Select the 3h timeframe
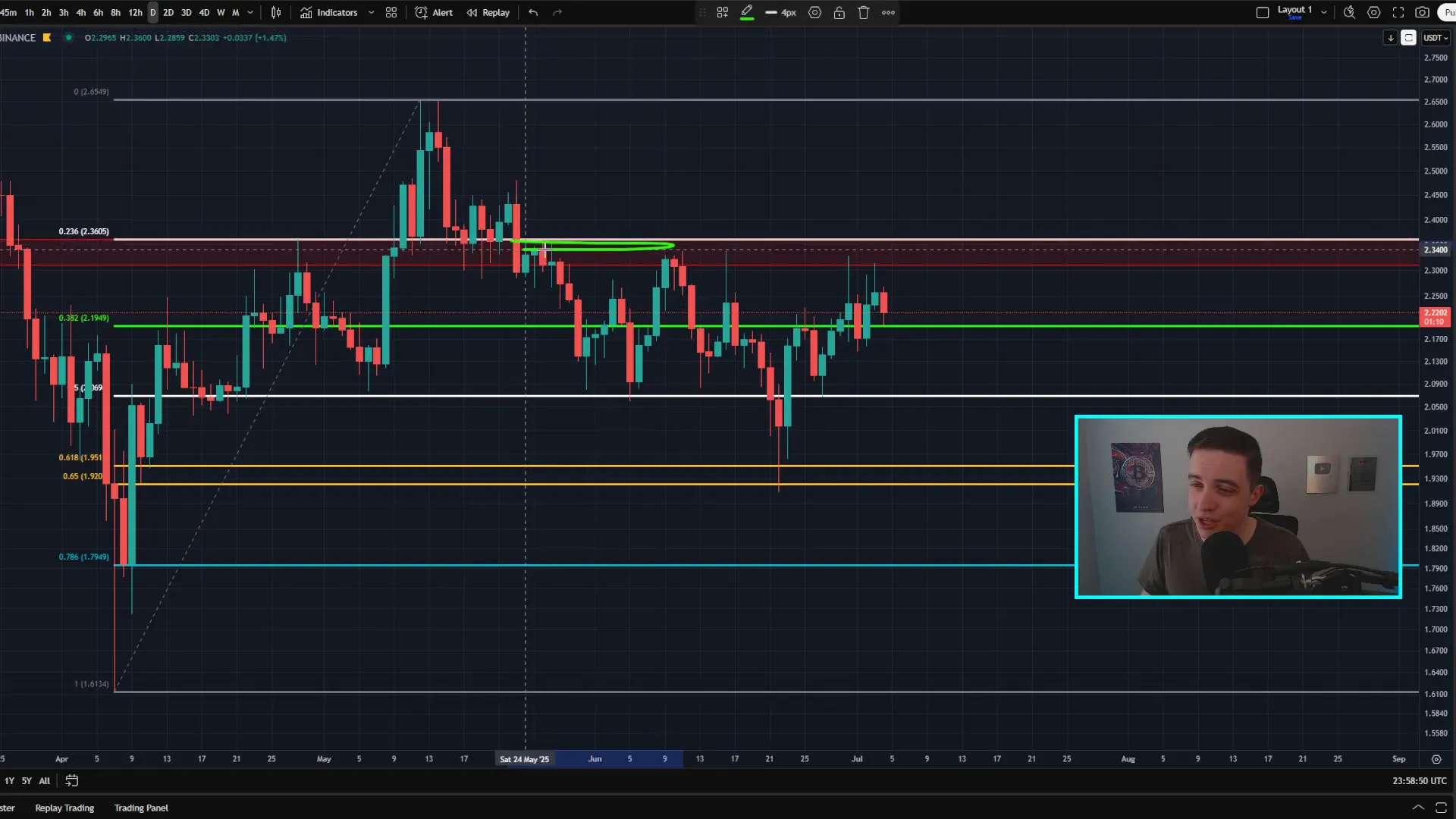 point(64,12)
